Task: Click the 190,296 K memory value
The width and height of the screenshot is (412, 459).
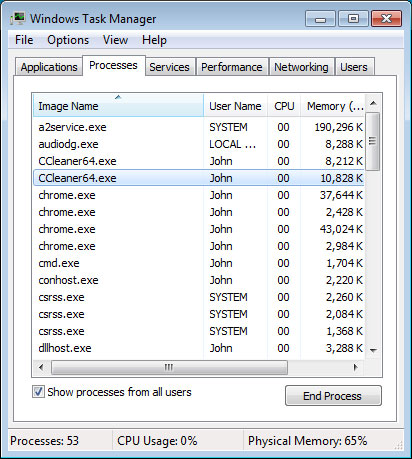Action: [x=338, y=127]
